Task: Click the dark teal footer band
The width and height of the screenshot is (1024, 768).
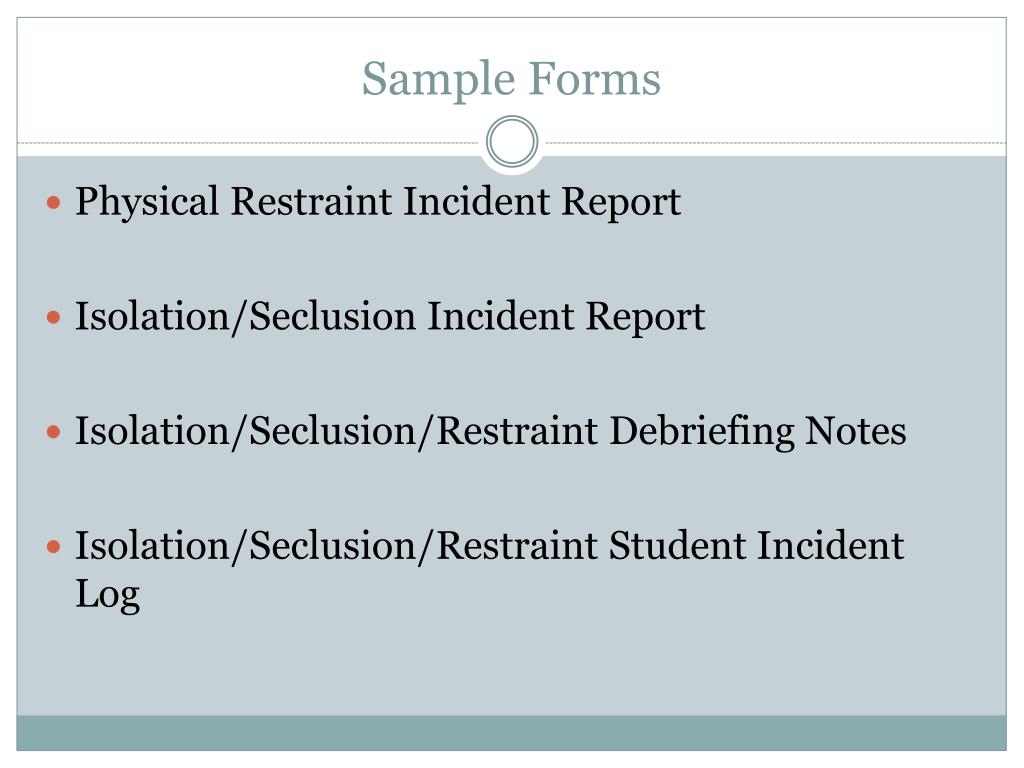Action: click(x=511, y=733)
